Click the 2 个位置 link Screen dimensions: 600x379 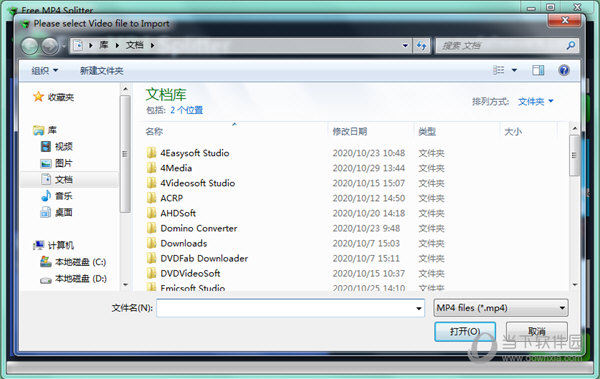click(x=186, y=110)
